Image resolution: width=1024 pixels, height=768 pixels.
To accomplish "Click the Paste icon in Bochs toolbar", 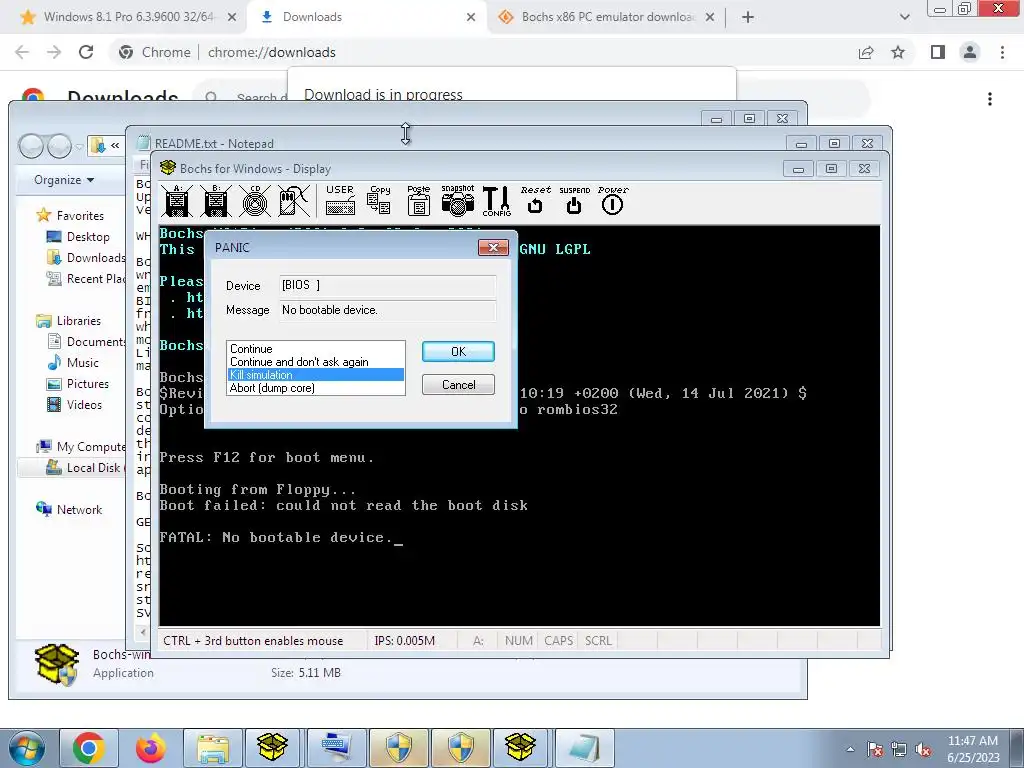I will pos(419,200).
